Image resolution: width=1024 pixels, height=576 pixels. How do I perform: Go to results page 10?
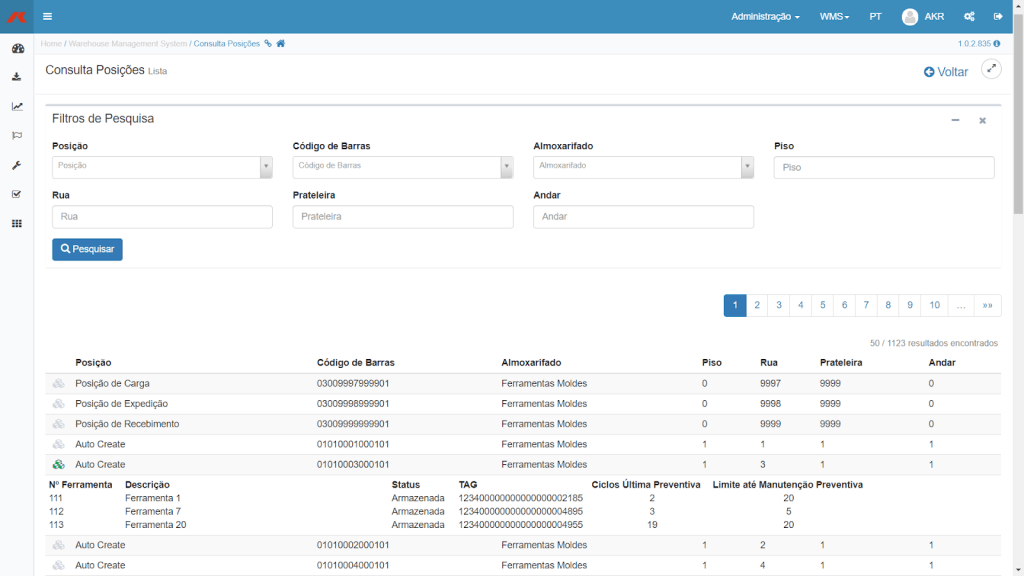click(935, 305)
